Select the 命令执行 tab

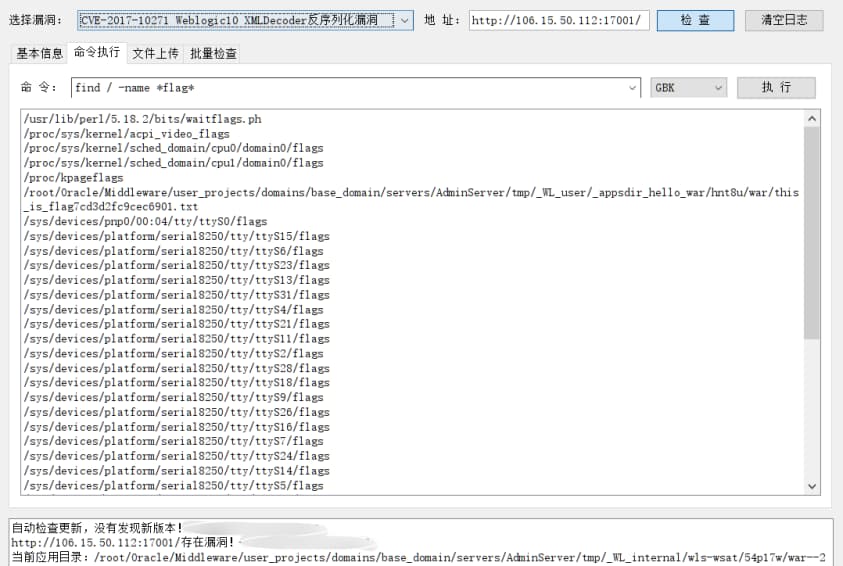click(x=97, y=52)
